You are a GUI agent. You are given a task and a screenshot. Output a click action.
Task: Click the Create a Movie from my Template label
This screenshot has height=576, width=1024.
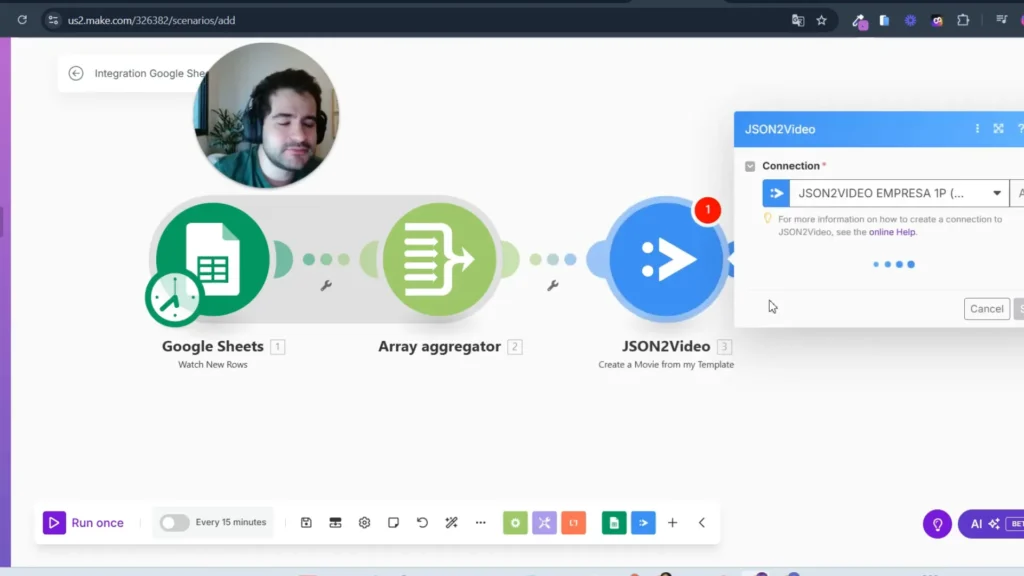click(666, 364)
